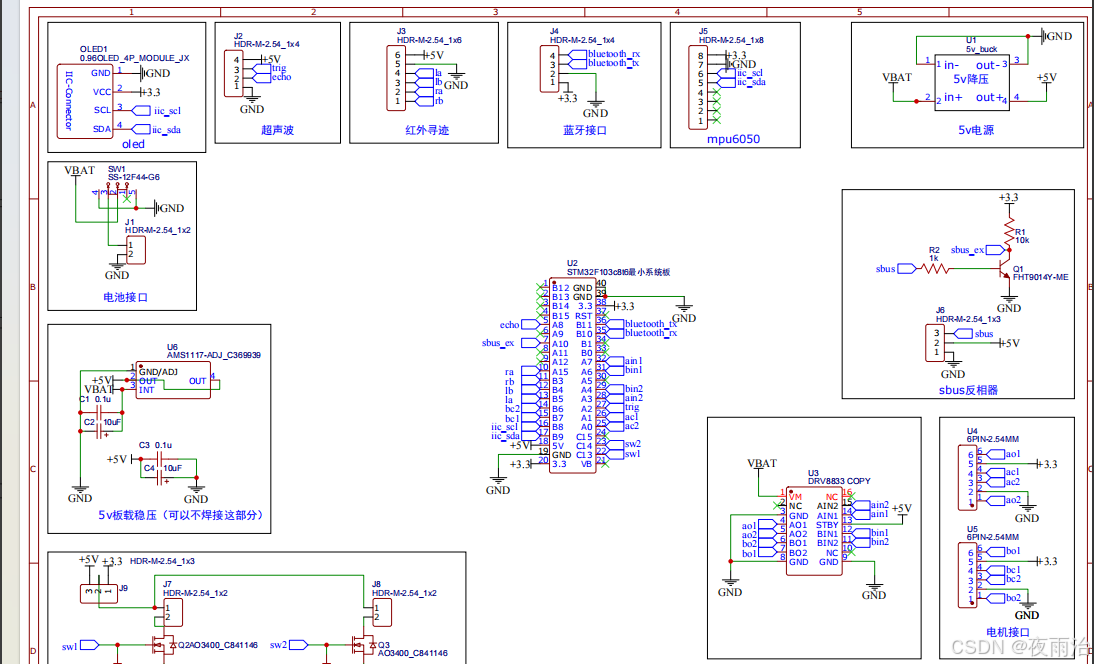
Task: Select the C2 10uF capacitor symbol
Action: 98,431
